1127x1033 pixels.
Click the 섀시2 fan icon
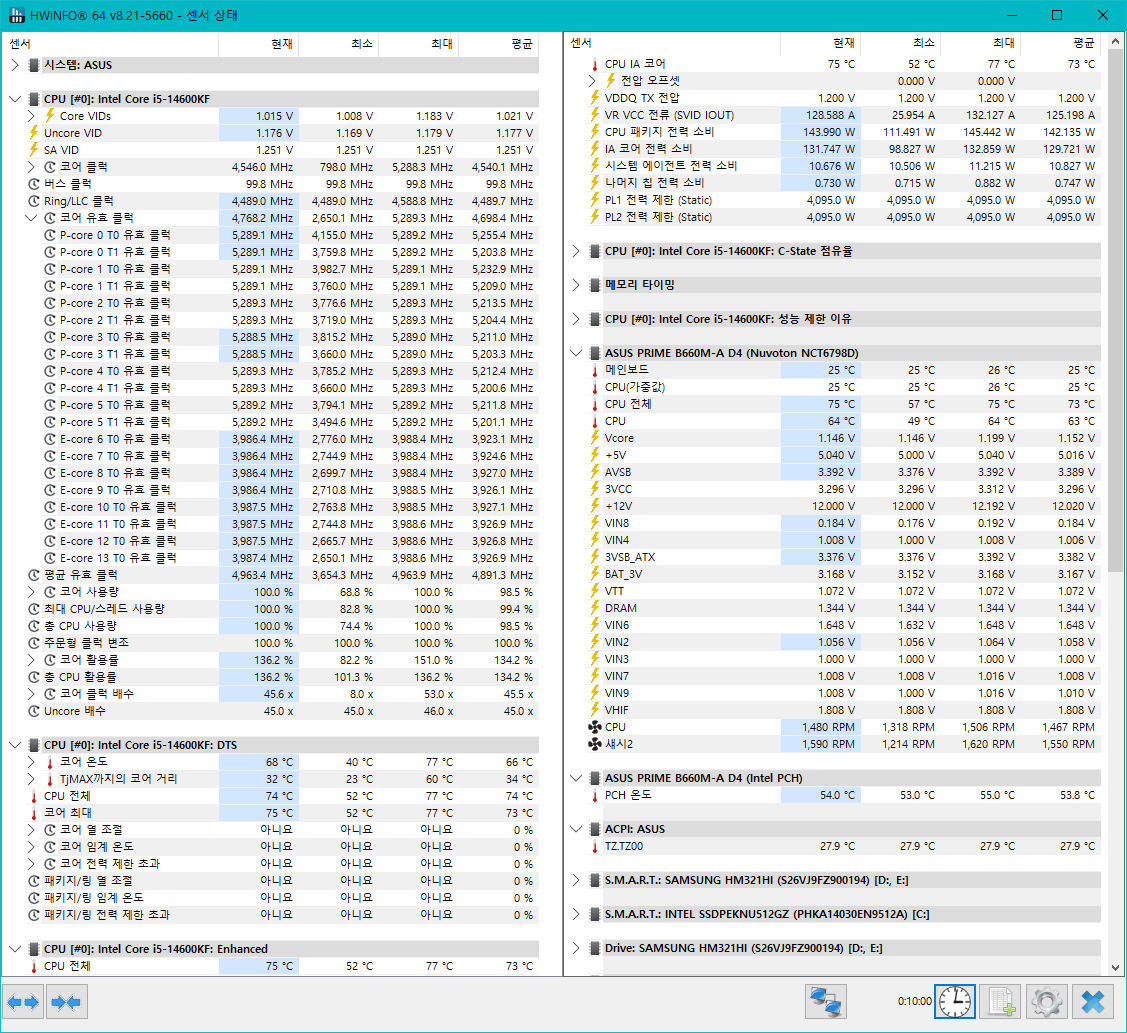[595, 744]
